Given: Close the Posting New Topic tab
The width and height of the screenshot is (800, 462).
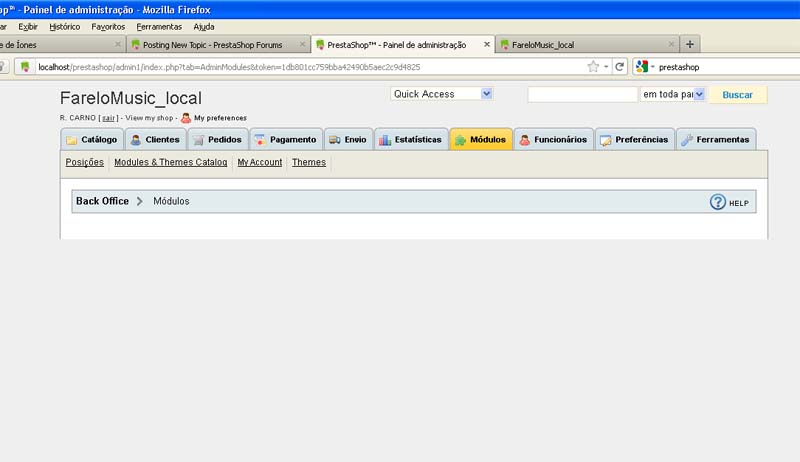Looking at the screenshot, I should [302, 44].
